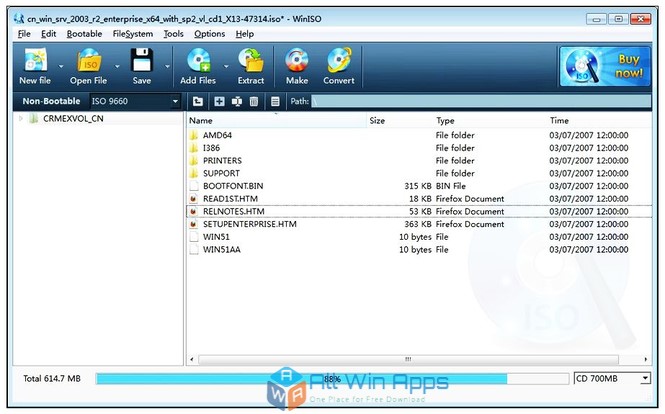The image size is (665, 414).
Task: Sort by the Name column header
Action: [277, 121]
